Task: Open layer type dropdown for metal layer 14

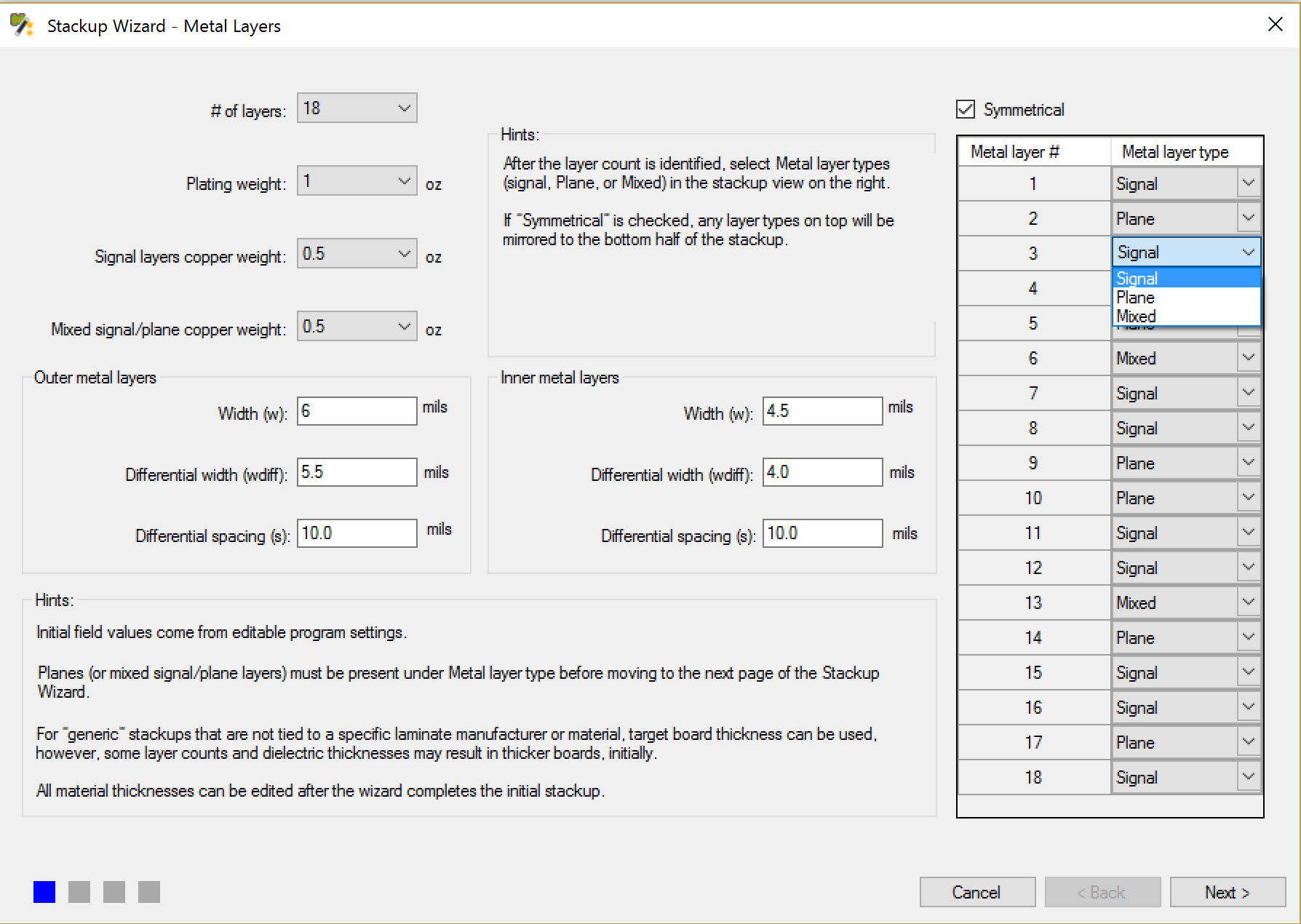Action: (x=1248, y=637)
